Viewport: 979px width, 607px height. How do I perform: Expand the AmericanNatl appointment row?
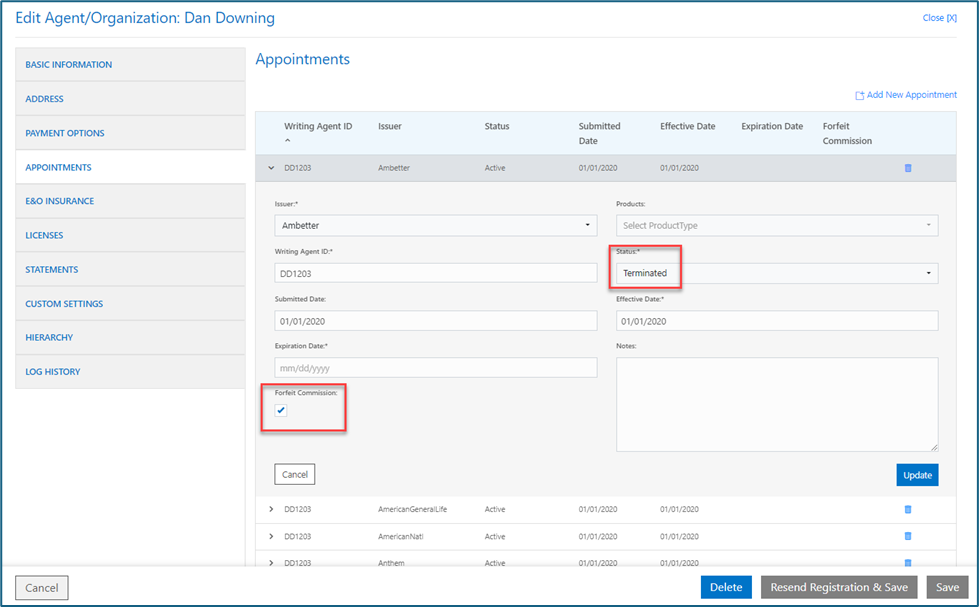point(271,537)
